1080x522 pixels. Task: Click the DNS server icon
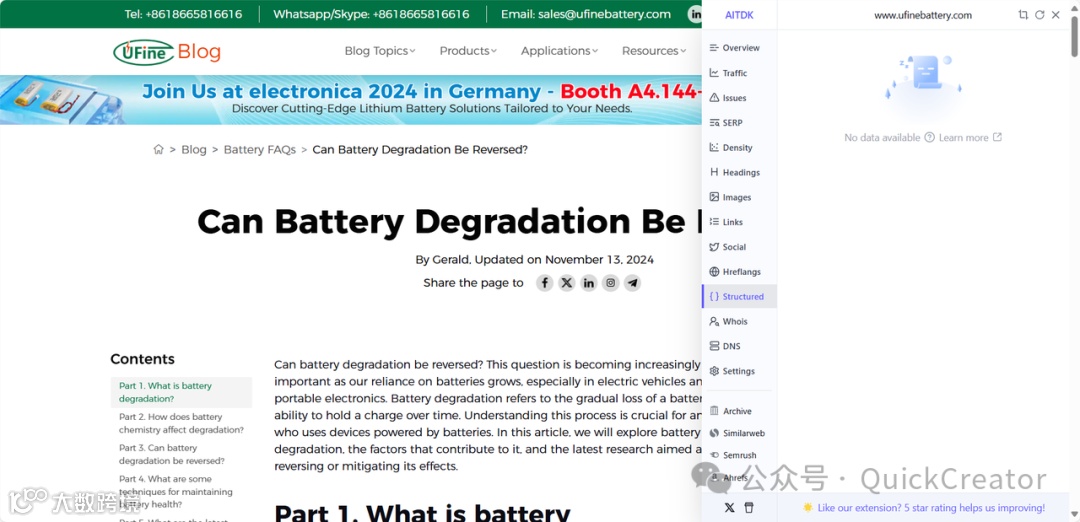714,346
